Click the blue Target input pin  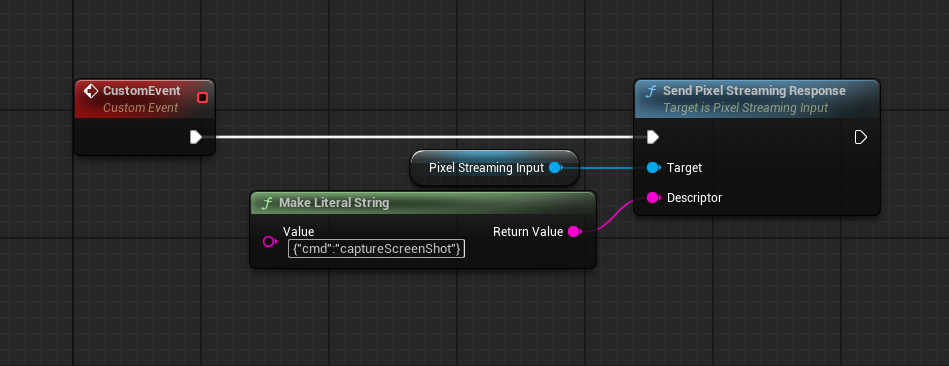pyautogui.click(x=653, y=168)
